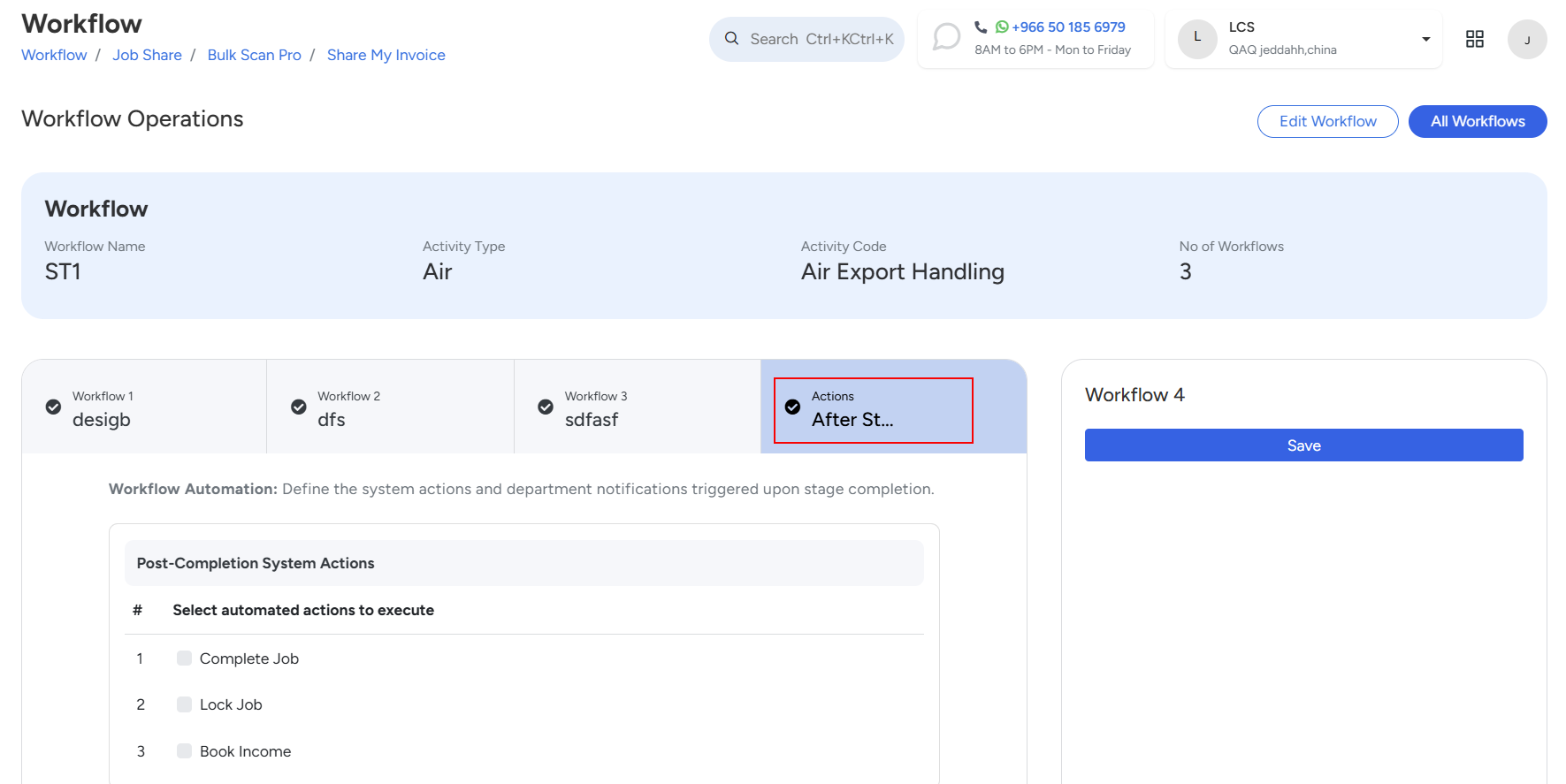Click the Activity Type value Air
This screenshot has width=1566, height=784.
click(438, 271)
